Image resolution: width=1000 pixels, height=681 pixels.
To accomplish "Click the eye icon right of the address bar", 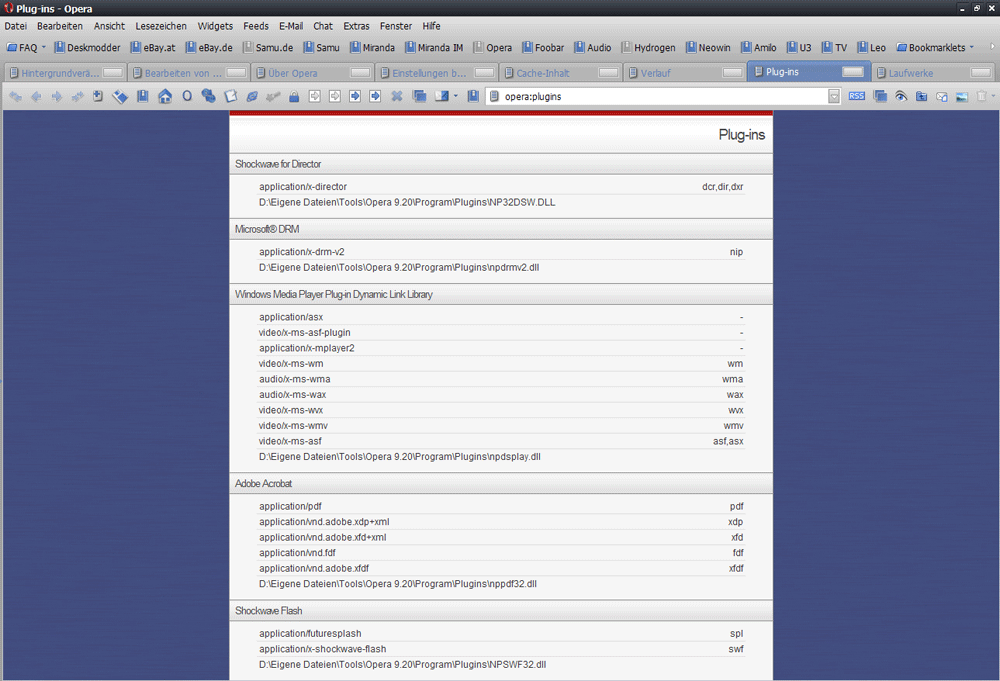I will point(901,96).
